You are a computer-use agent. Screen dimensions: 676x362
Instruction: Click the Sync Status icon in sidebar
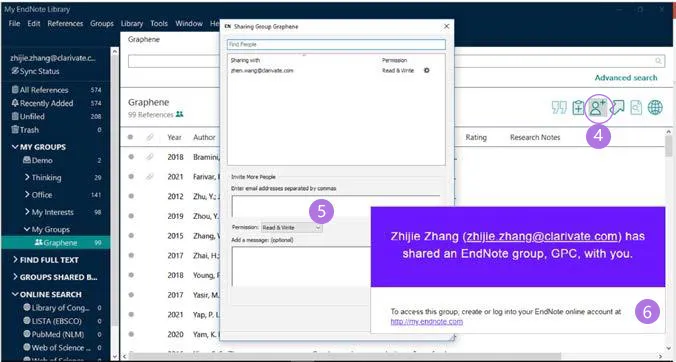coord(15,71)
